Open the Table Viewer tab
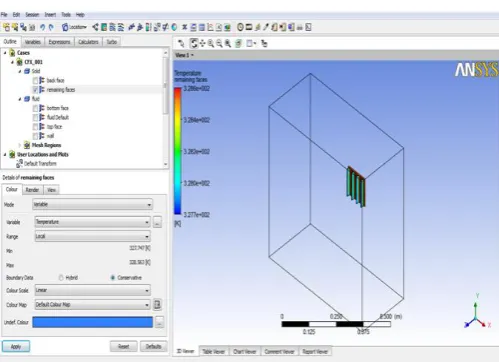The image size is (499, 362). pyautogui.click(x=214, y=351)
